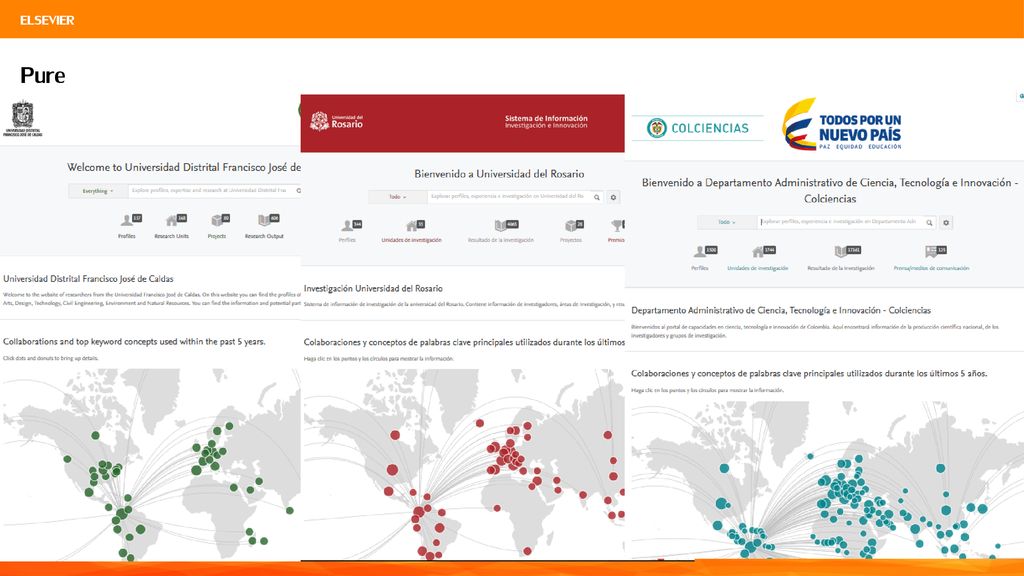The width and height of the screenshot is (1024, 576).
Task: Open Perfiles icon in Universidad del Rosario portal
Action: click(351, 225)
